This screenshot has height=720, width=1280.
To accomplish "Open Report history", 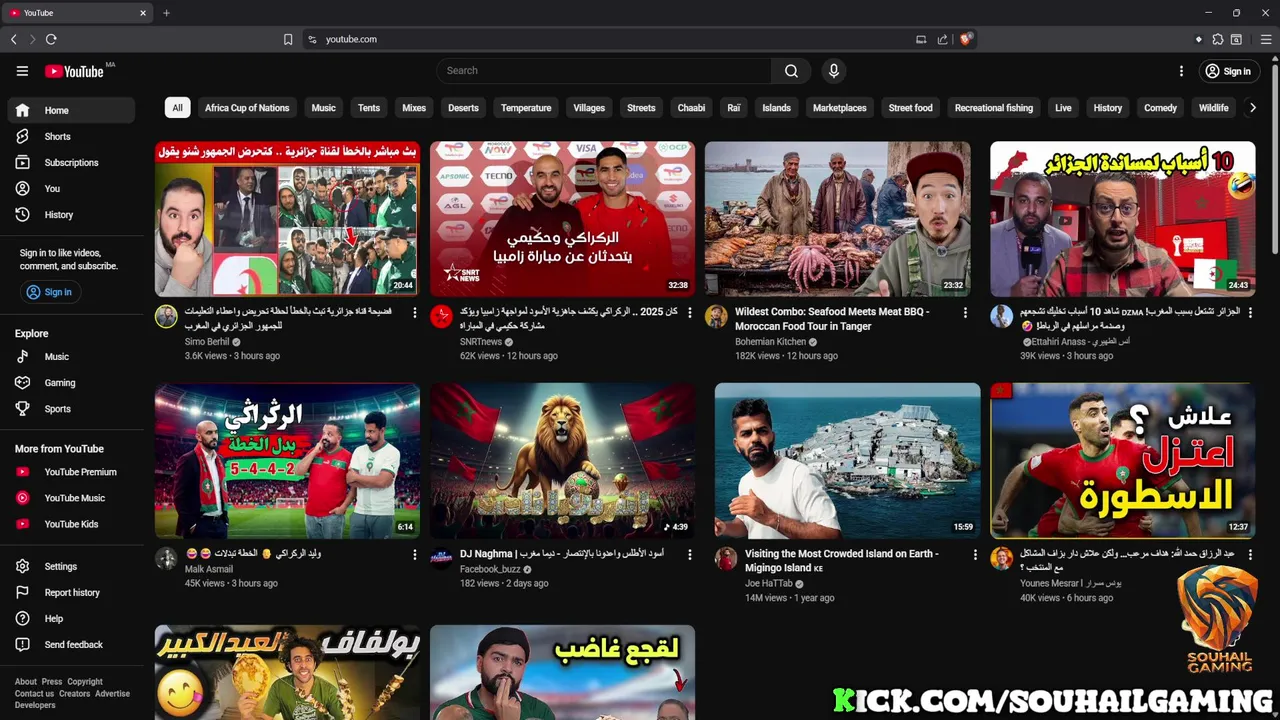I will point(71,592).
